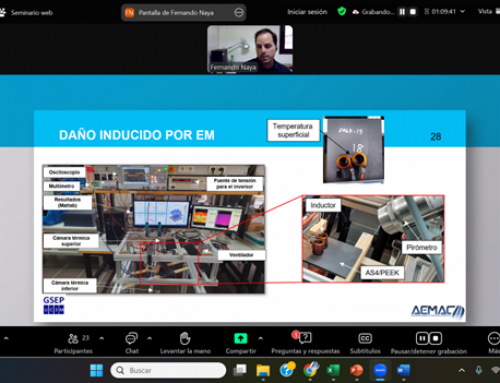This screenshot has height=383, width=500.
Task: Switch to Zoom in taskbar
Action: [380, 370]
